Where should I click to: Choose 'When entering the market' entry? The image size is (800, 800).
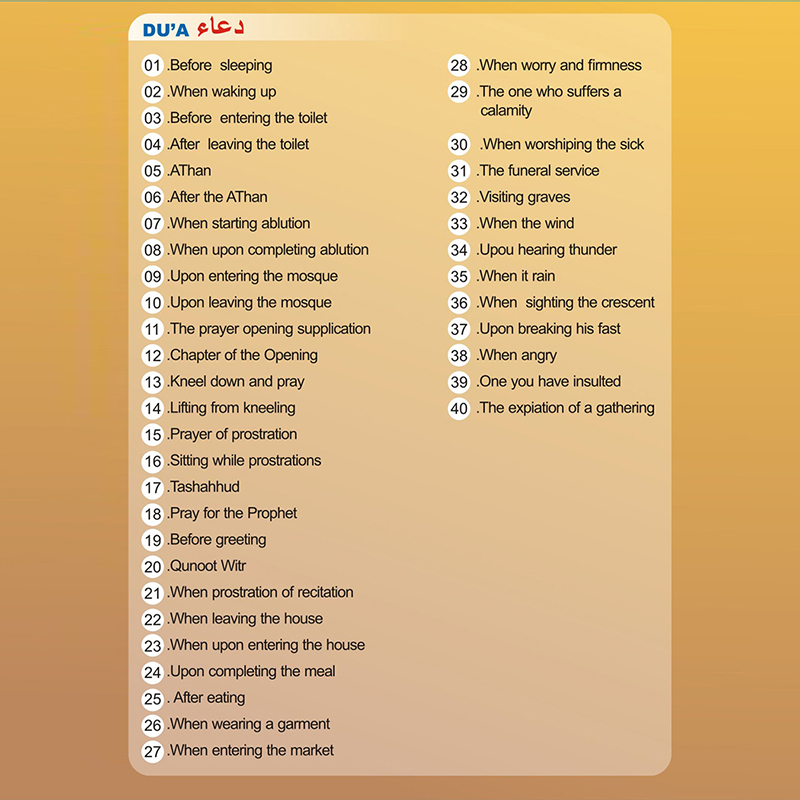pos(251,750)
